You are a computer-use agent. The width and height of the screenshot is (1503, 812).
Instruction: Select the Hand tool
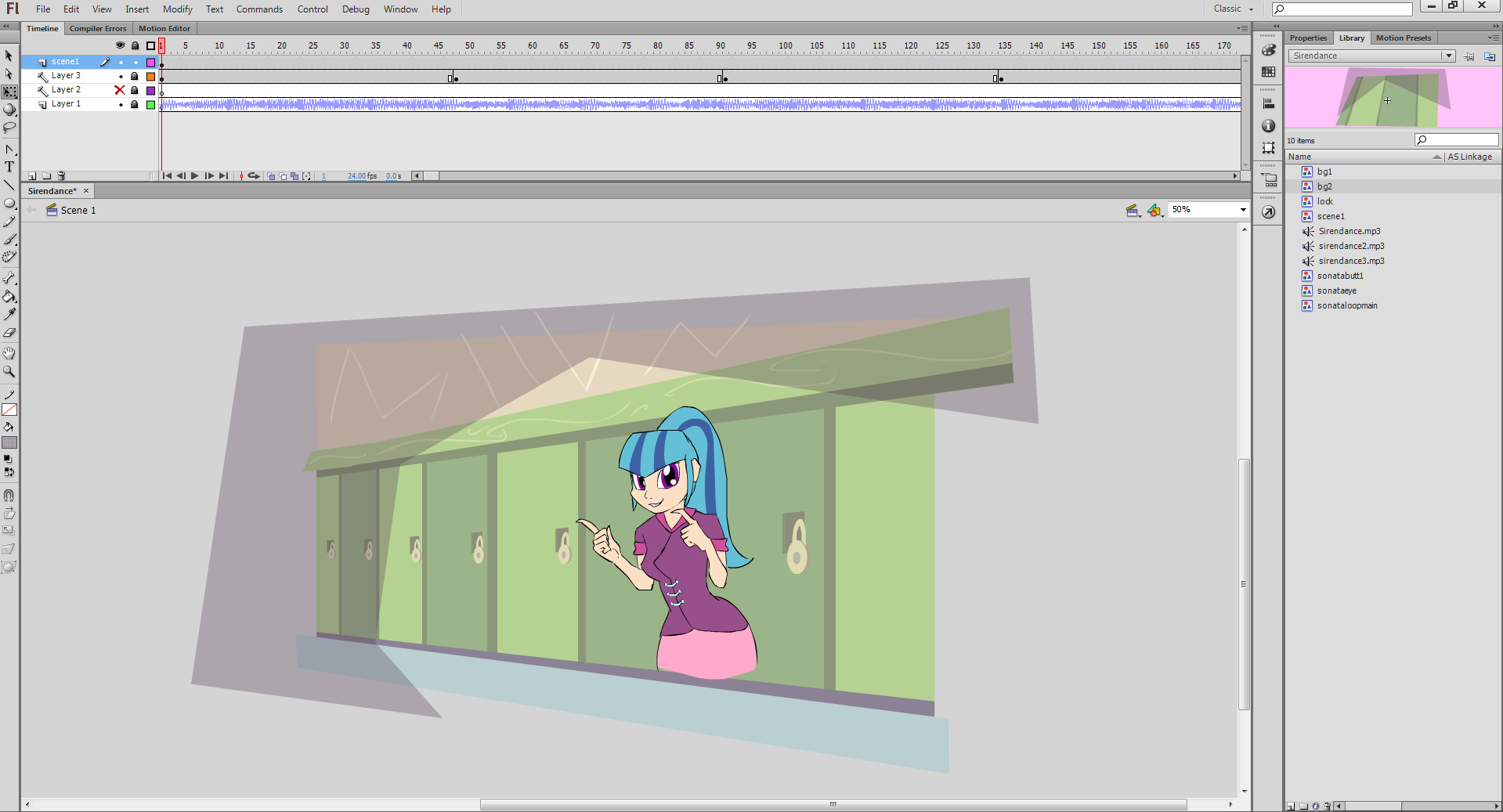(9, 353)
